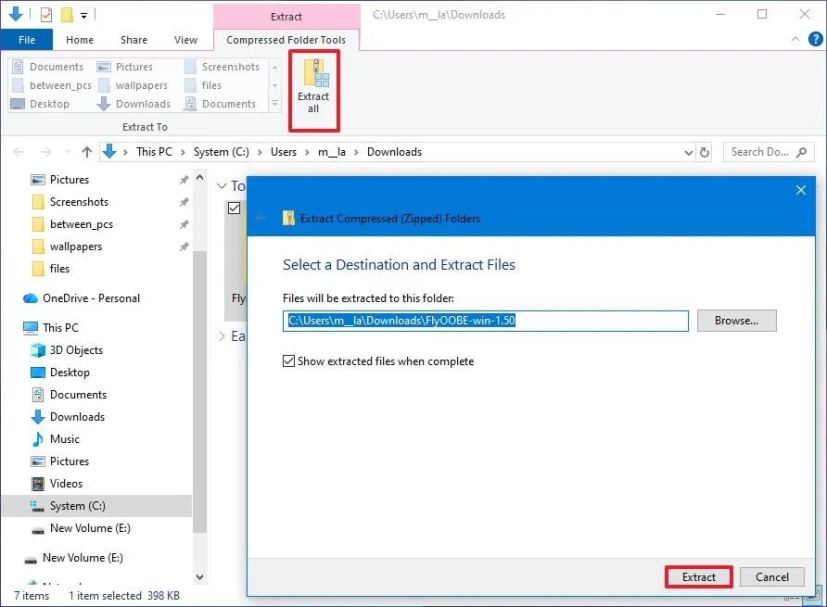The image size is (827, 607).
Task: Click the Extract button in the dialog
Action: 697,577
